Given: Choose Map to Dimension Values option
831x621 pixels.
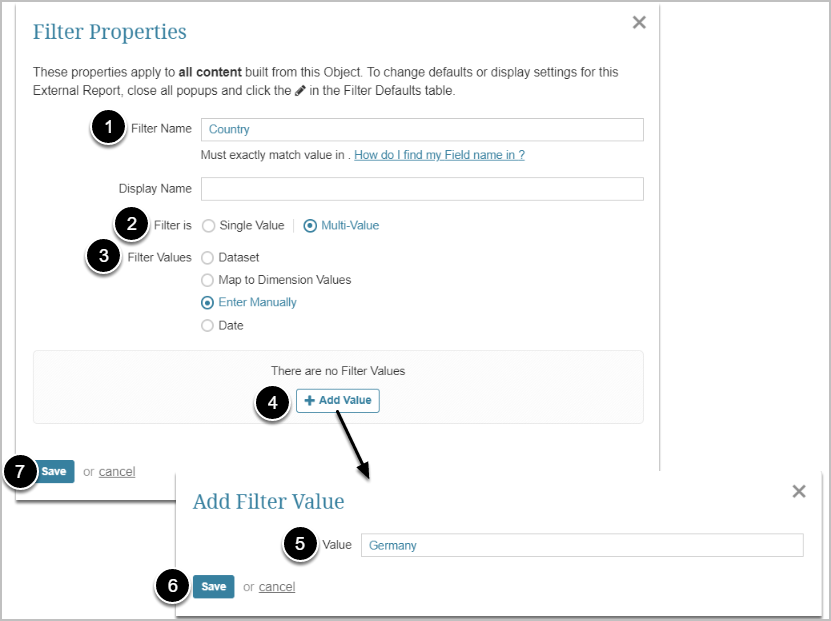Looking at the screenshot, I should tap(208, 280).
